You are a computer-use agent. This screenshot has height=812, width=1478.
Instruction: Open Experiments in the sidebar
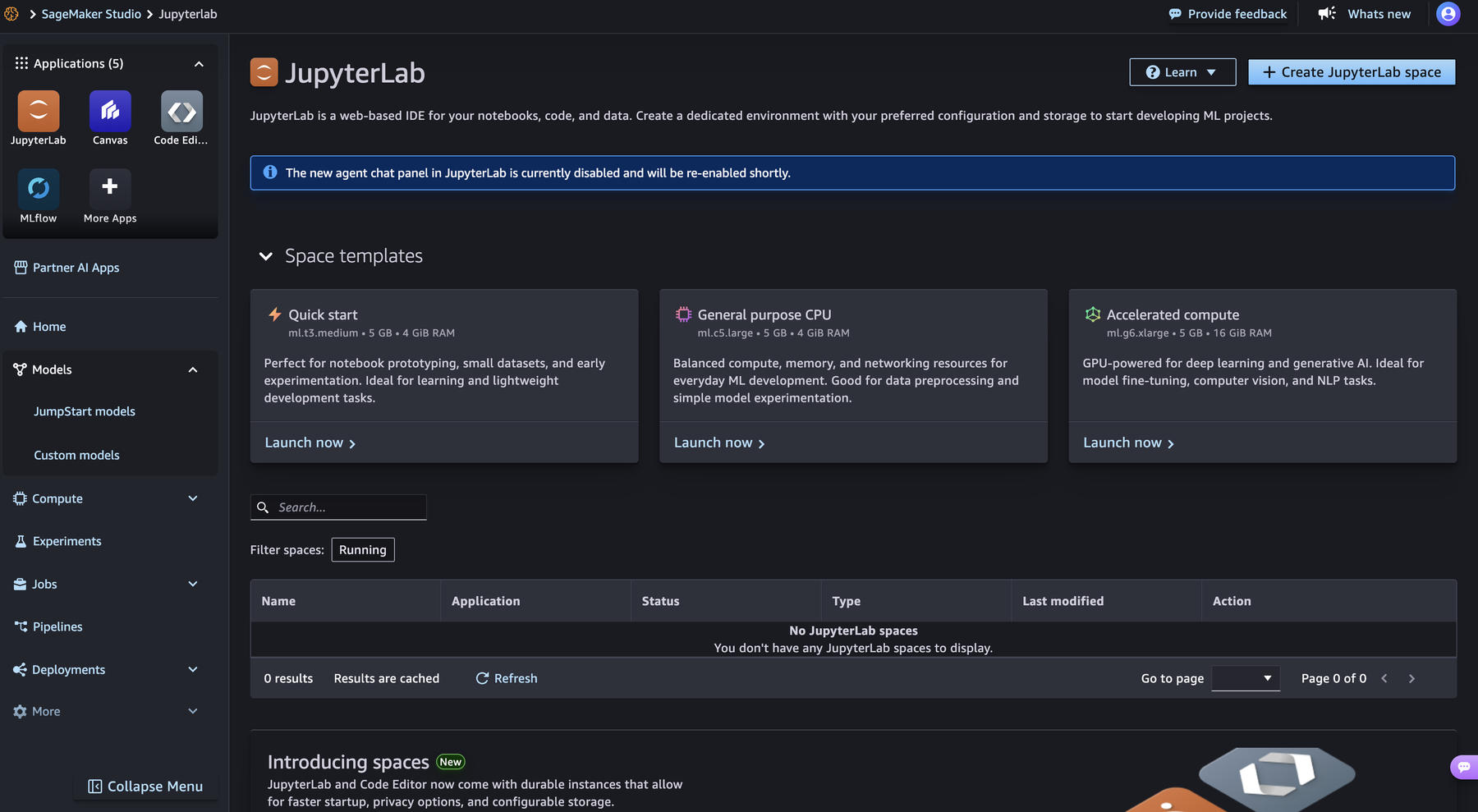click(57, 541)
